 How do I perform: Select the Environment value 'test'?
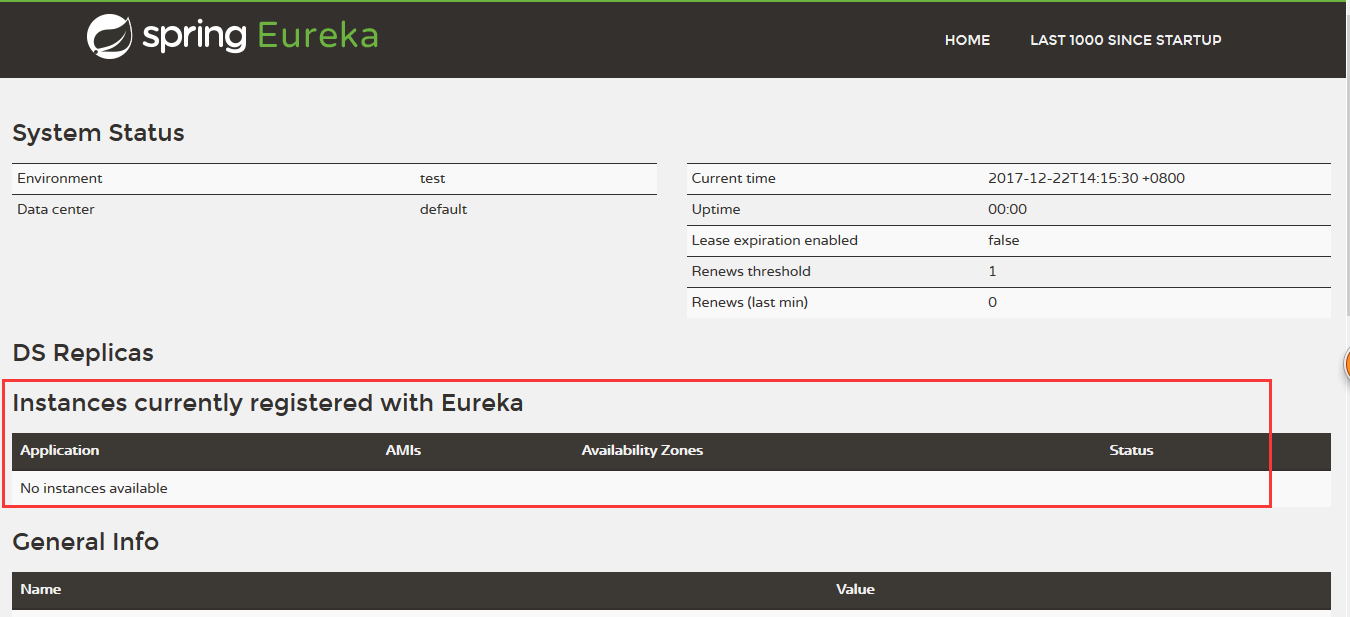click(432, 179)
